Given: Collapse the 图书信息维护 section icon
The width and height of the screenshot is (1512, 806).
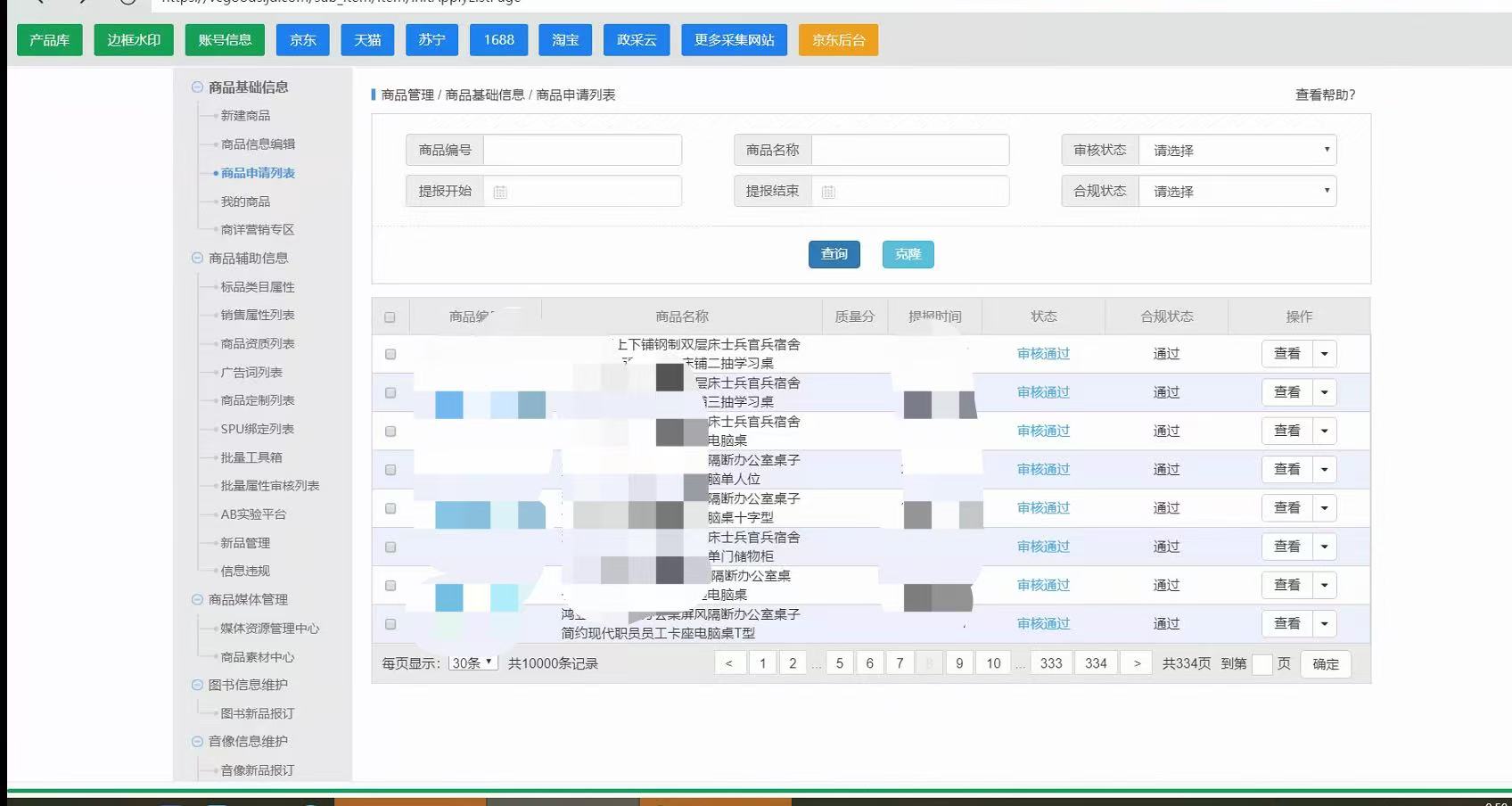Looking at the screenshot, I should (197, 685).
